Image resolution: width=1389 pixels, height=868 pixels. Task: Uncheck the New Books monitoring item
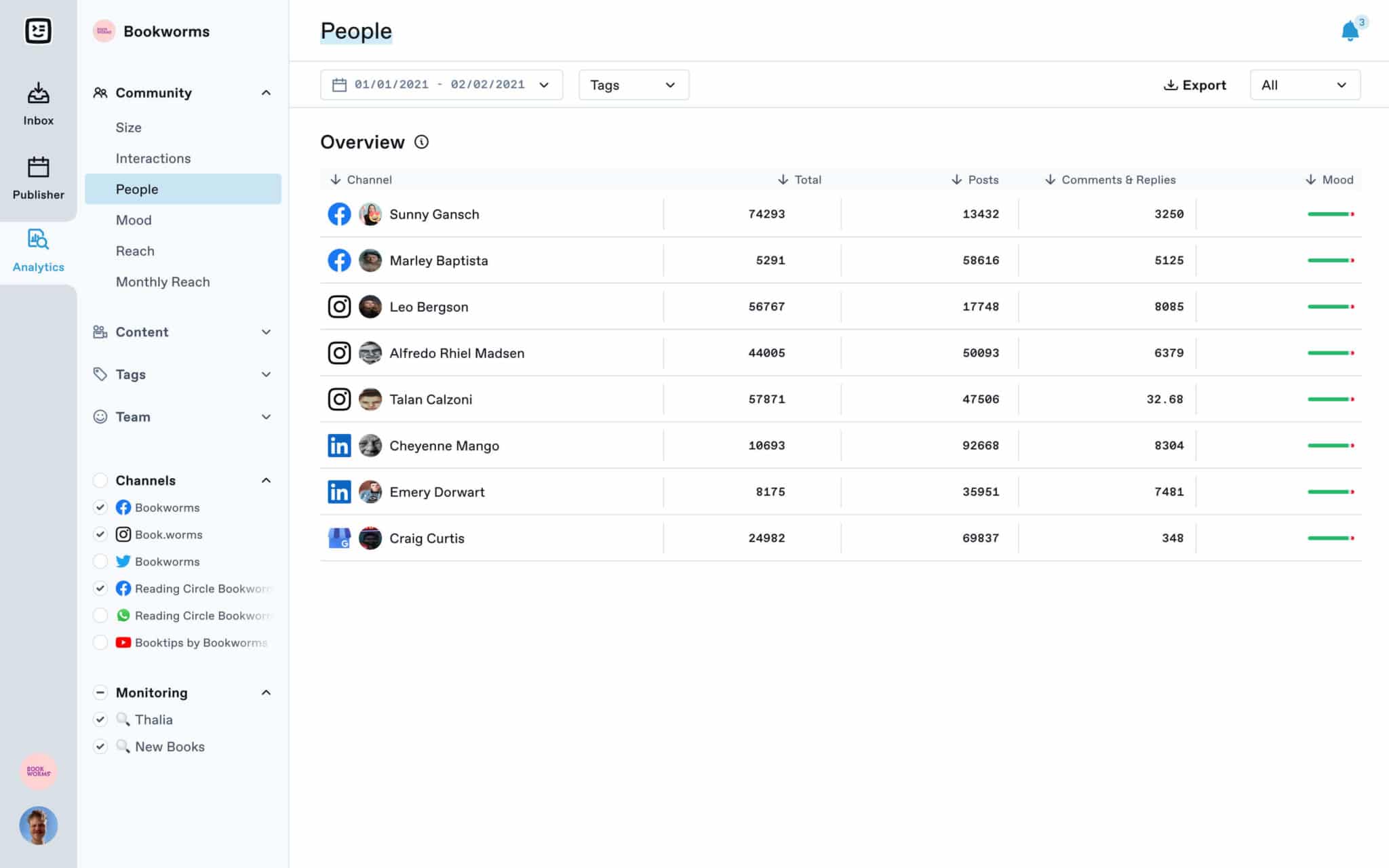100,747
